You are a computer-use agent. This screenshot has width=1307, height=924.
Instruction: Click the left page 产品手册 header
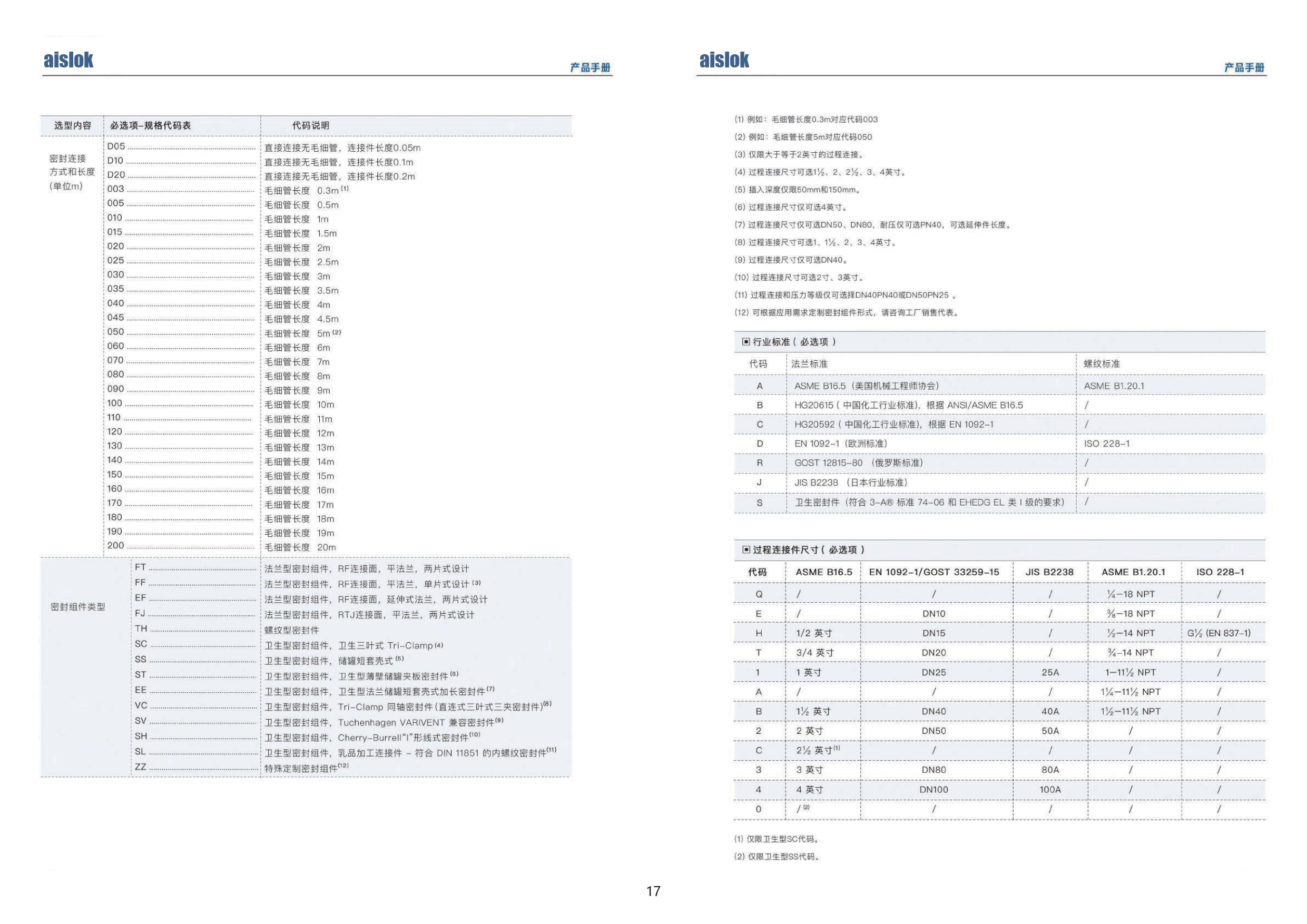pyautogui.click(x=591, y=68)
